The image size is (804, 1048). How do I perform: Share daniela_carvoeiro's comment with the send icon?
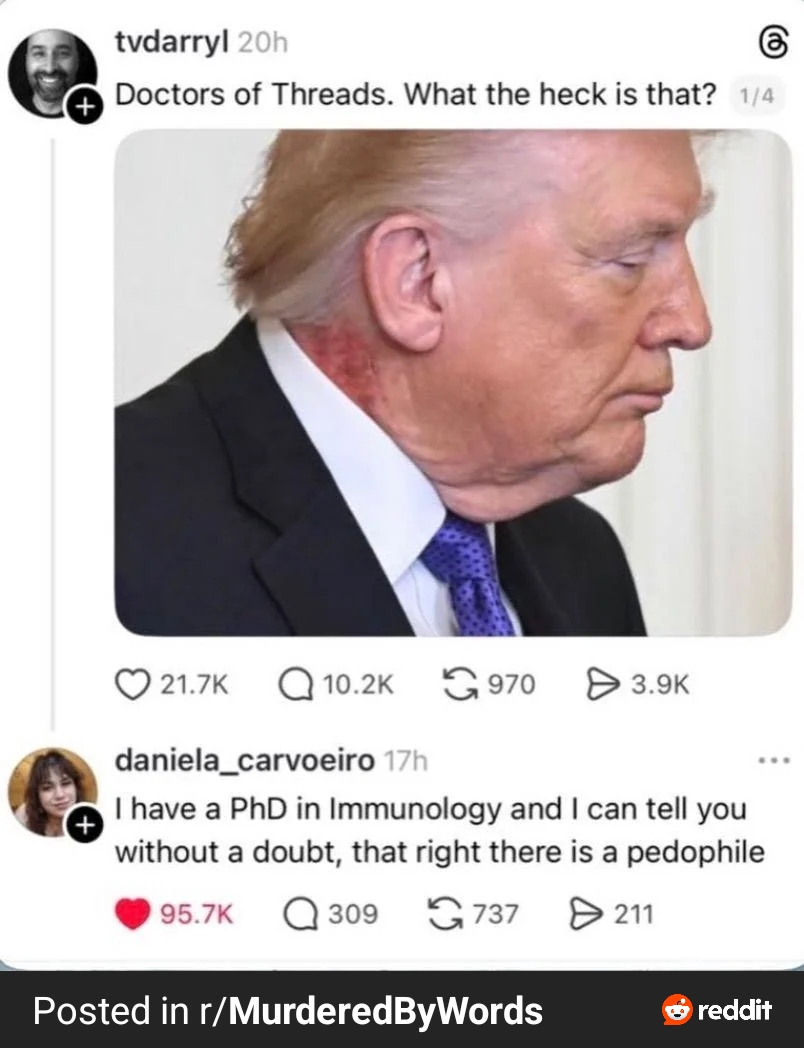pyautogui.click(x=586, y=914)
